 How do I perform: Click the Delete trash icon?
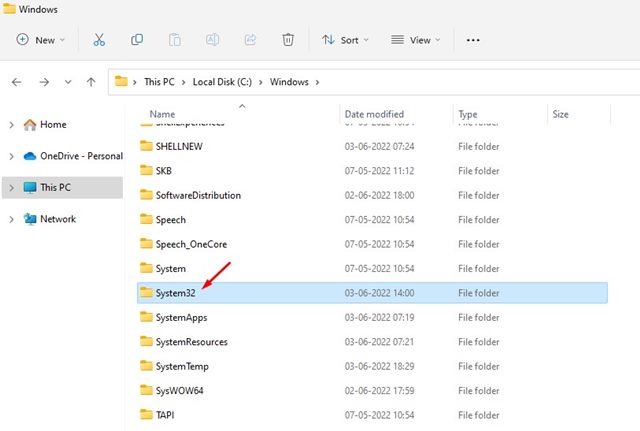coord(288,40)
